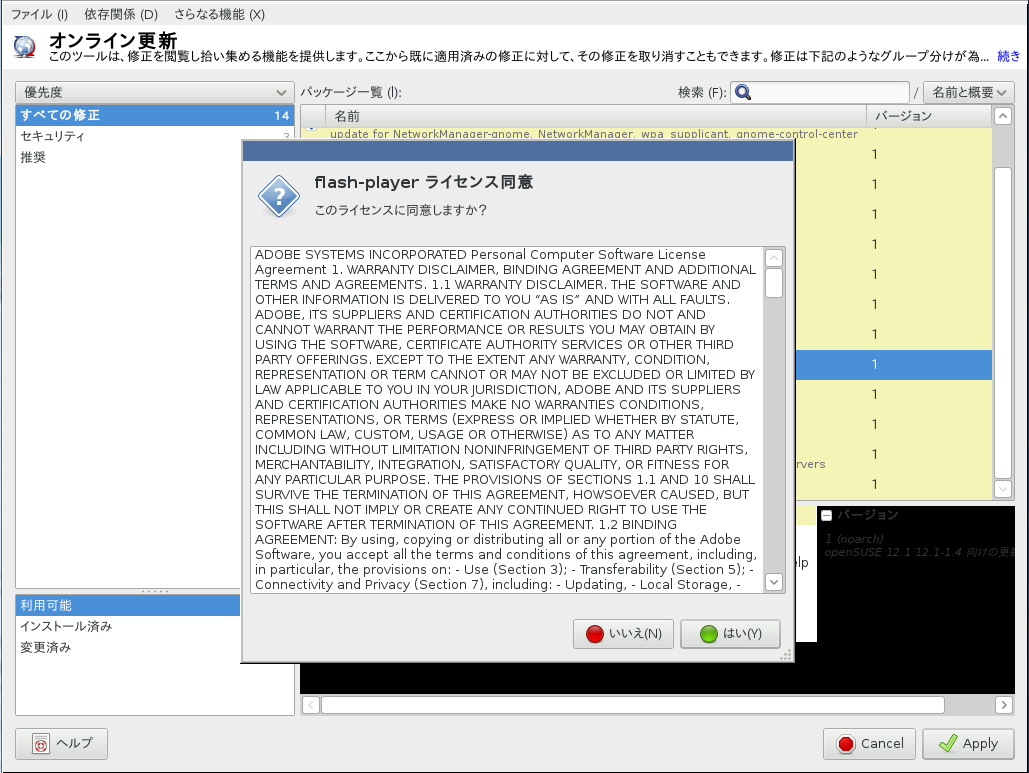The image size is (1029, 773).
Task: Click the ヘルプ button
Action: pyautogui.click(x=62, y=743)
